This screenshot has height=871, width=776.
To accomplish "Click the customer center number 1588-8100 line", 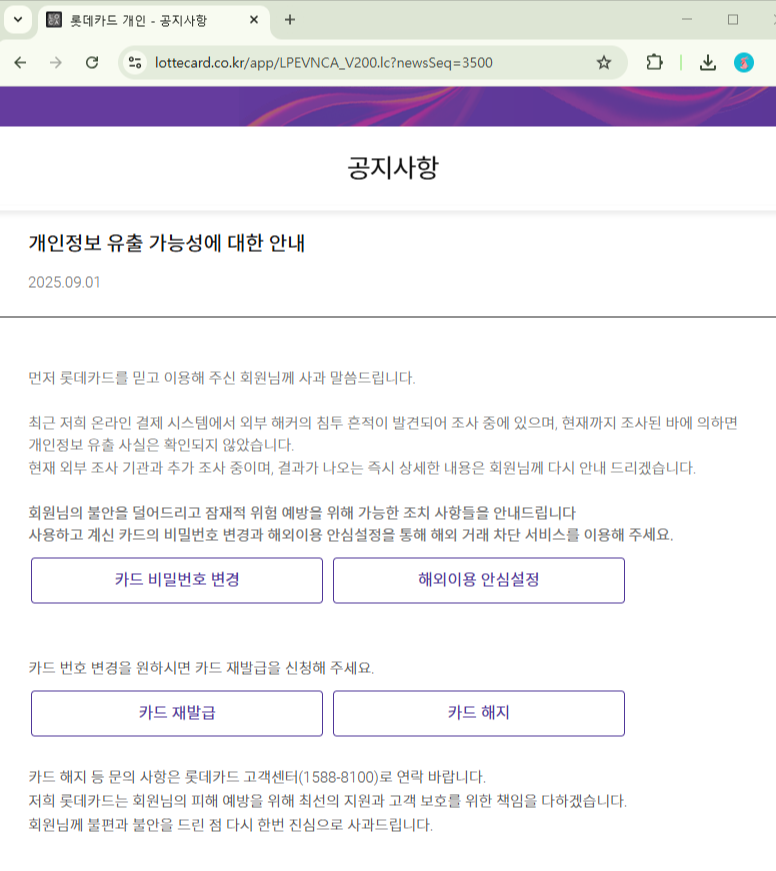I will coord(257,777).
